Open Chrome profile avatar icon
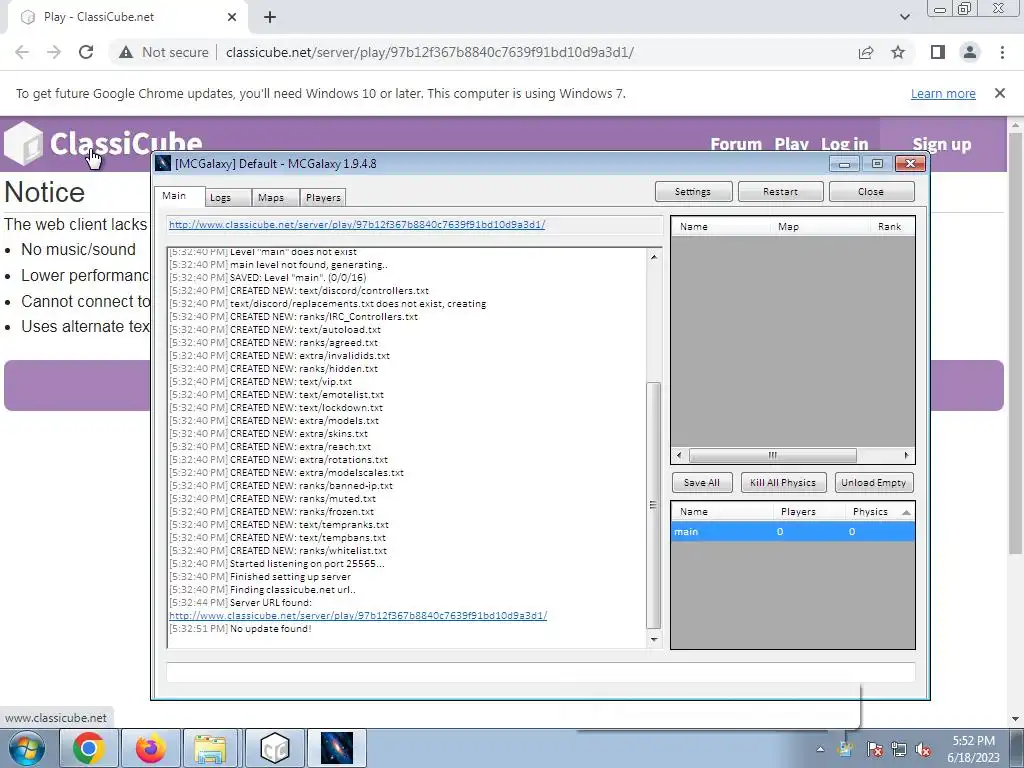Image resolution: width=1024 pixels, height=768 pixels. (x=970, y=52)
